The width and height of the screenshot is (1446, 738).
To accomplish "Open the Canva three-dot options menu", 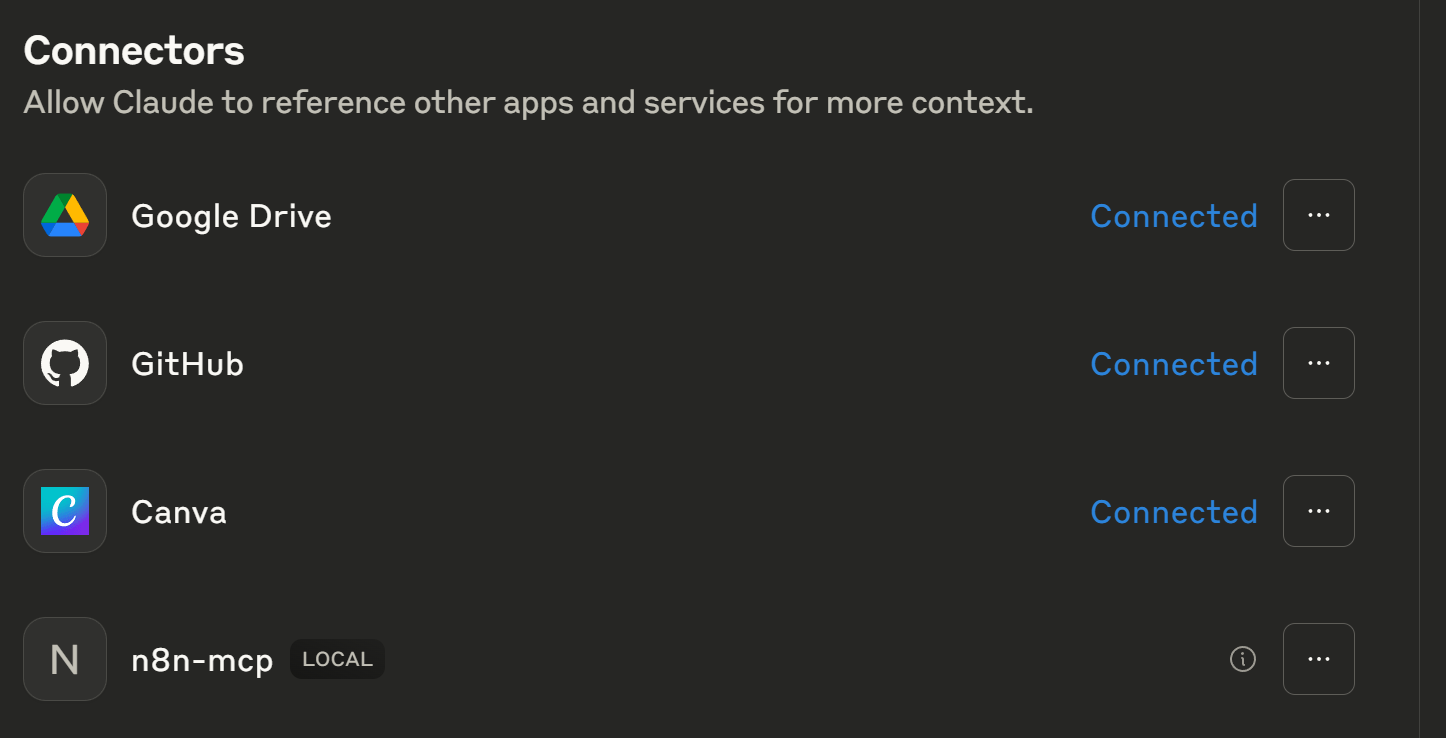I will click(1318, 511).
